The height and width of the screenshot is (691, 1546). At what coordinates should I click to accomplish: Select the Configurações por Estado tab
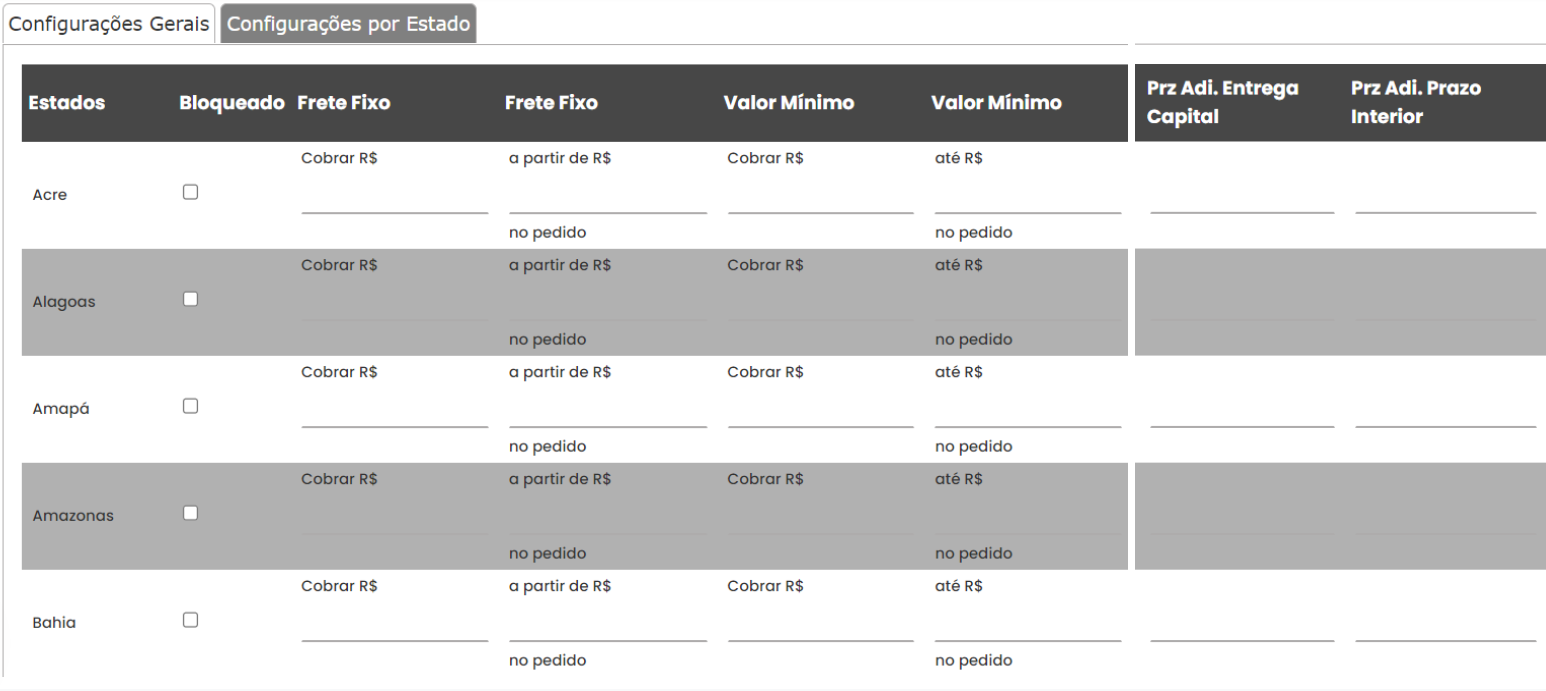(x=348, y=24)
